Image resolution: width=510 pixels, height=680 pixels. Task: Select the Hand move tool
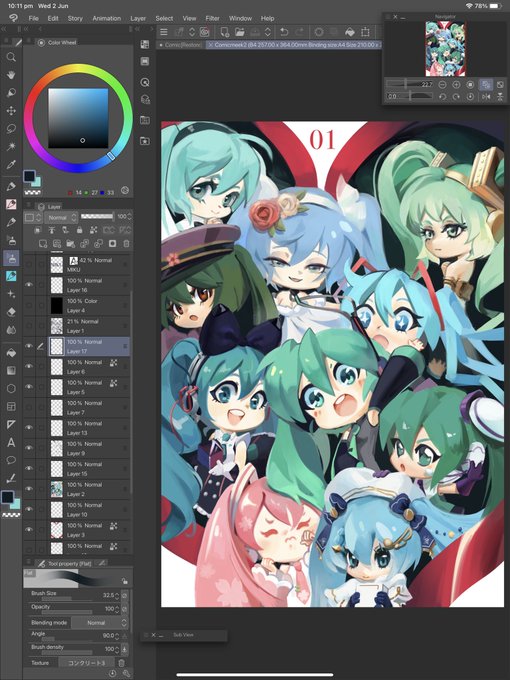11,75
